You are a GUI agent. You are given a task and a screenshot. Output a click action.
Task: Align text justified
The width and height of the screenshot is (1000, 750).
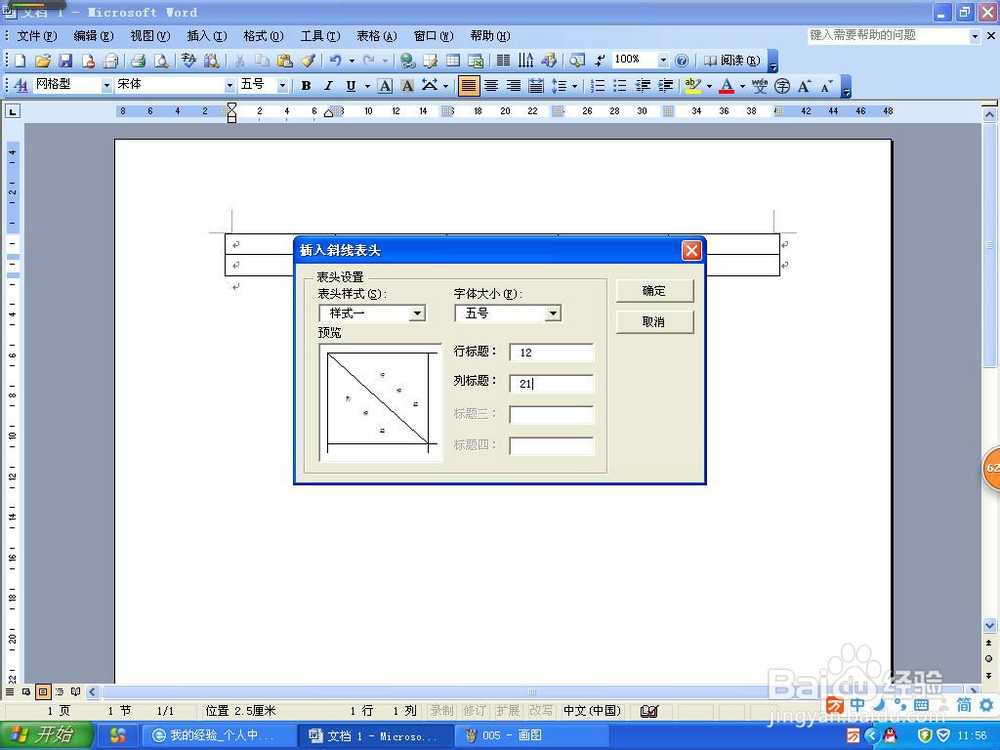[x=468, y=85]
